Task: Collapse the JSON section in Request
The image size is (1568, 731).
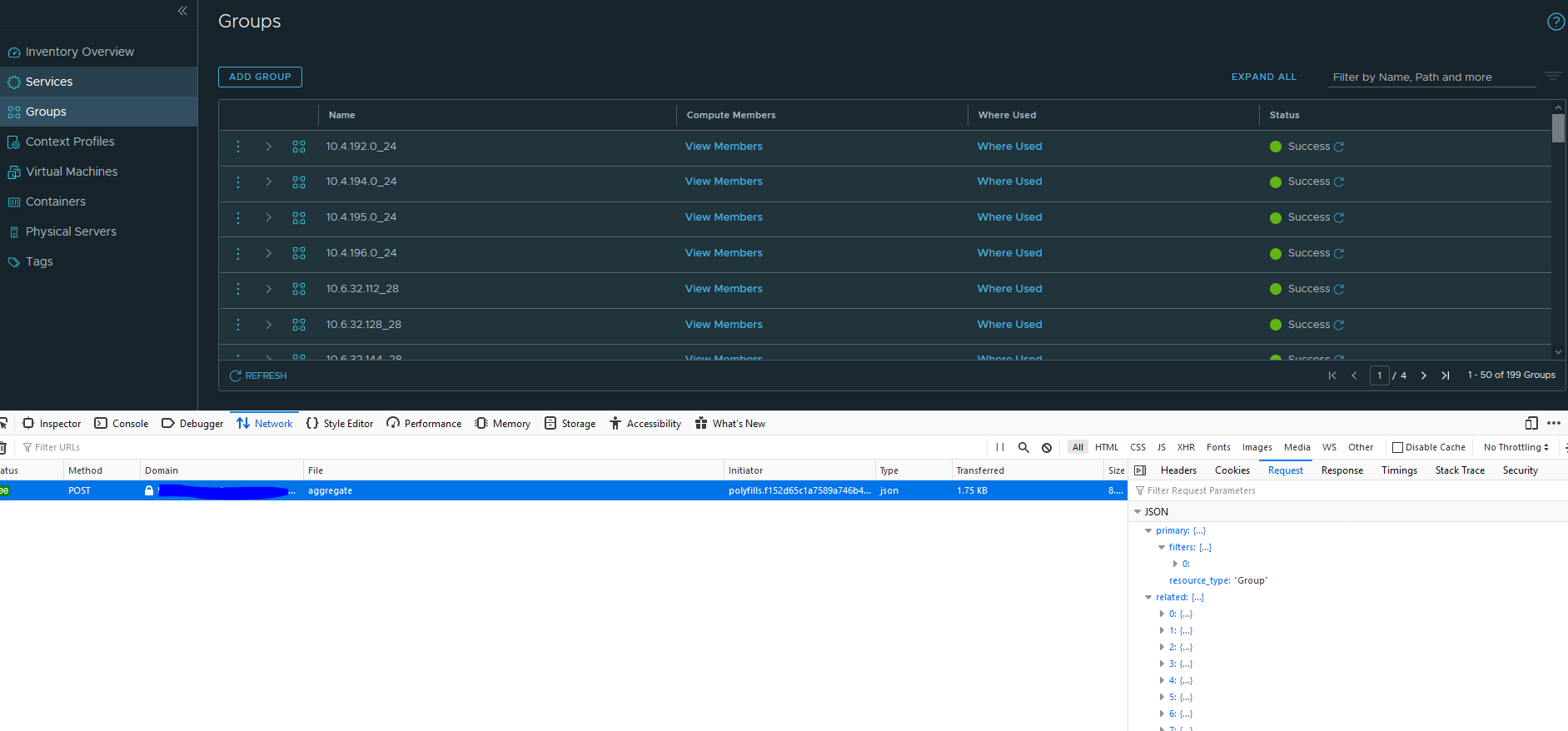Action: (1137, 512)
